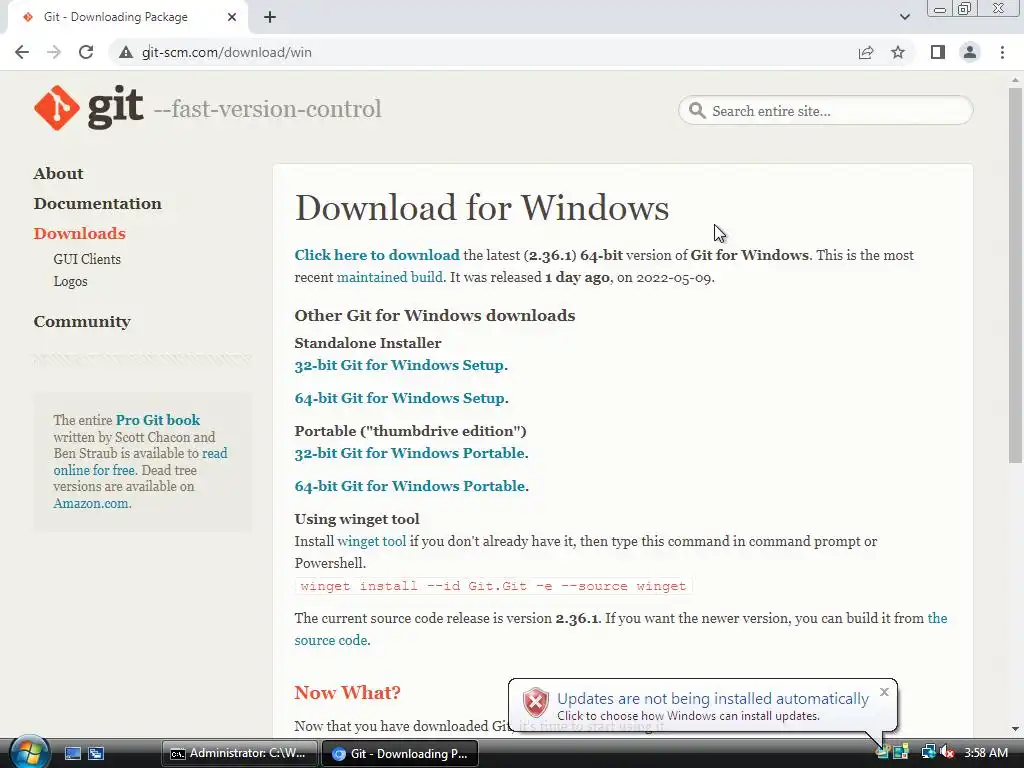
Task: Click the Git - Downloading P... taskbar button
Action: 400,754
